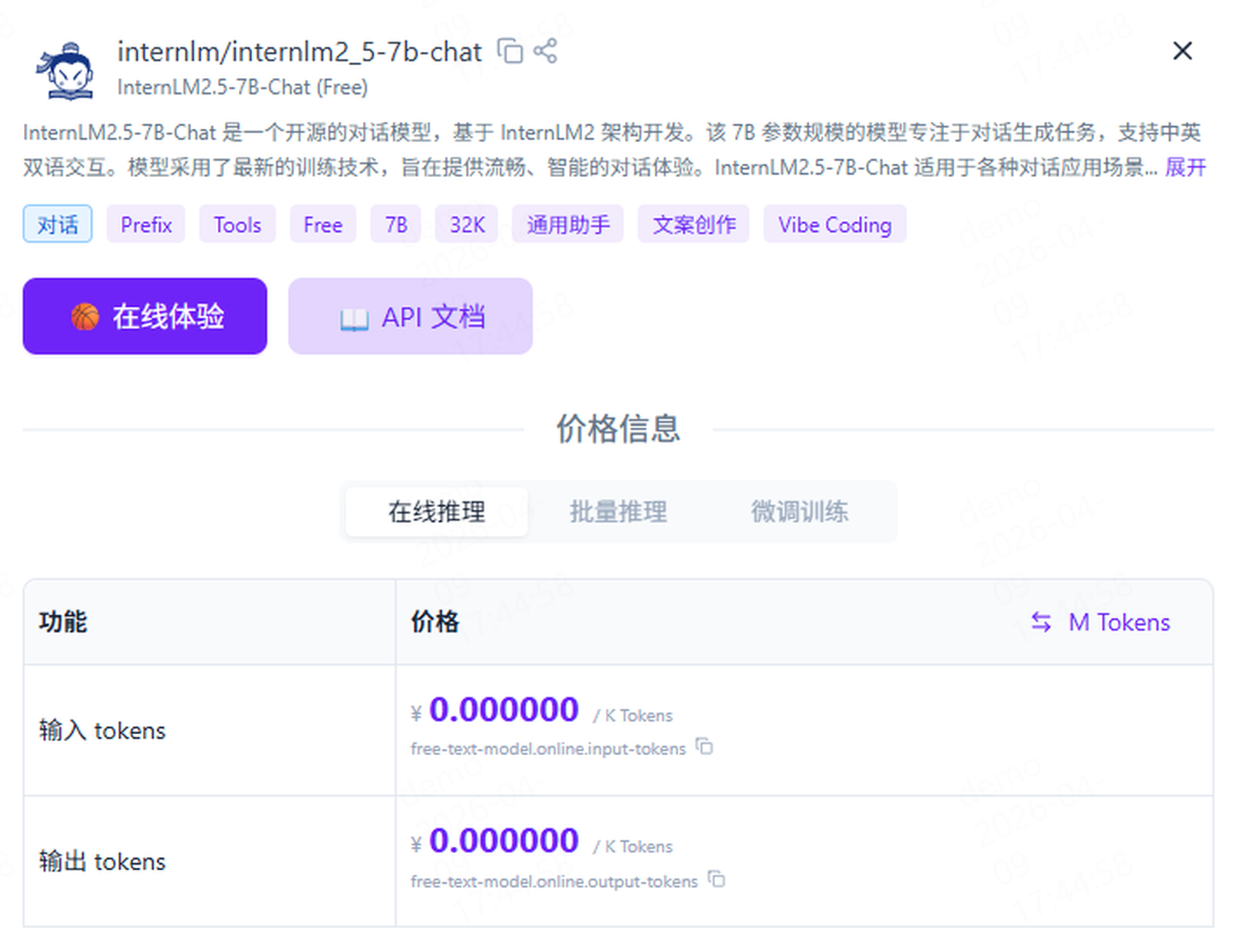
Task: Switch to the 批量推理 pricing tab
Action: point(618,512)
